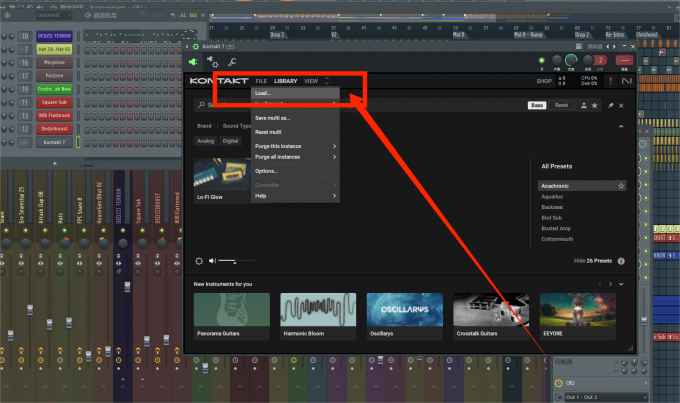Image resolution: width=680 pixels, height=403 pixels.
Task: Go to previous preset arrow in Kontakt title bar
Action: (x=608, y=46)
